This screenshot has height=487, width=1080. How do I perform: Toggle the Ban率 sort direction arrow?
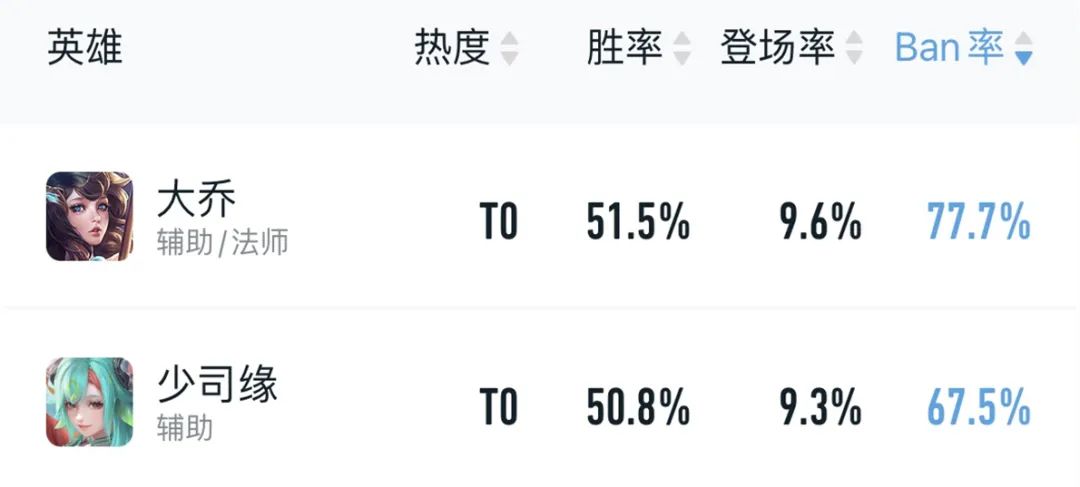click(1024, 49)
